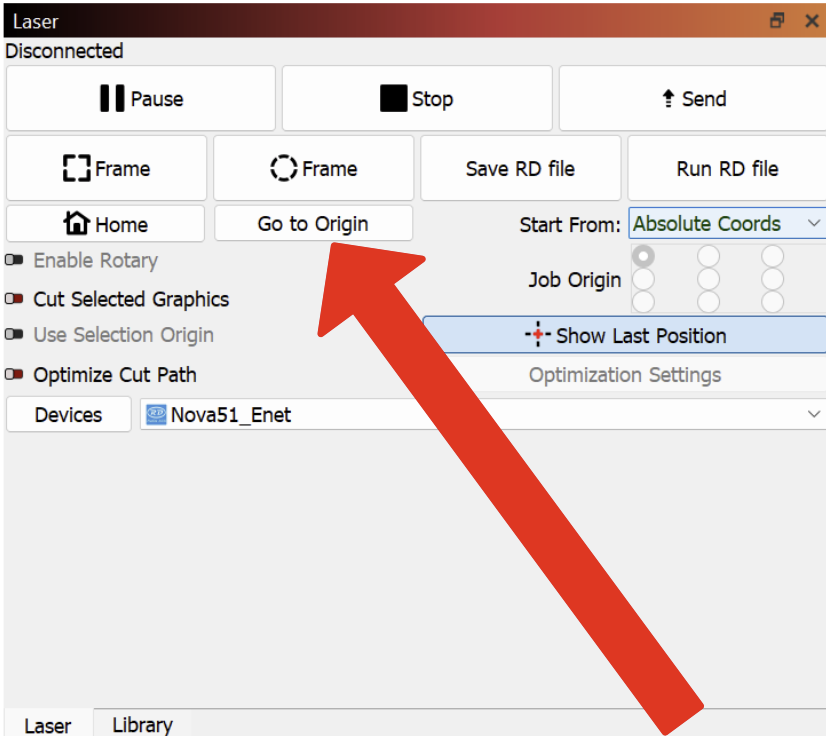Switch to the Library tab
The height and width of the screenshot is (736, 826).
pyautogui.click(x=142, y=725)
